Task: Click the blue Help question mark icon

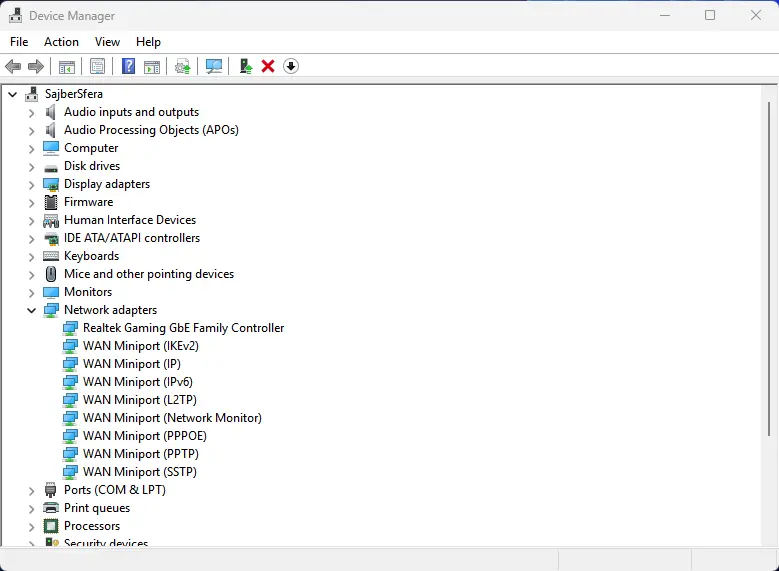Action: point(128,66)
